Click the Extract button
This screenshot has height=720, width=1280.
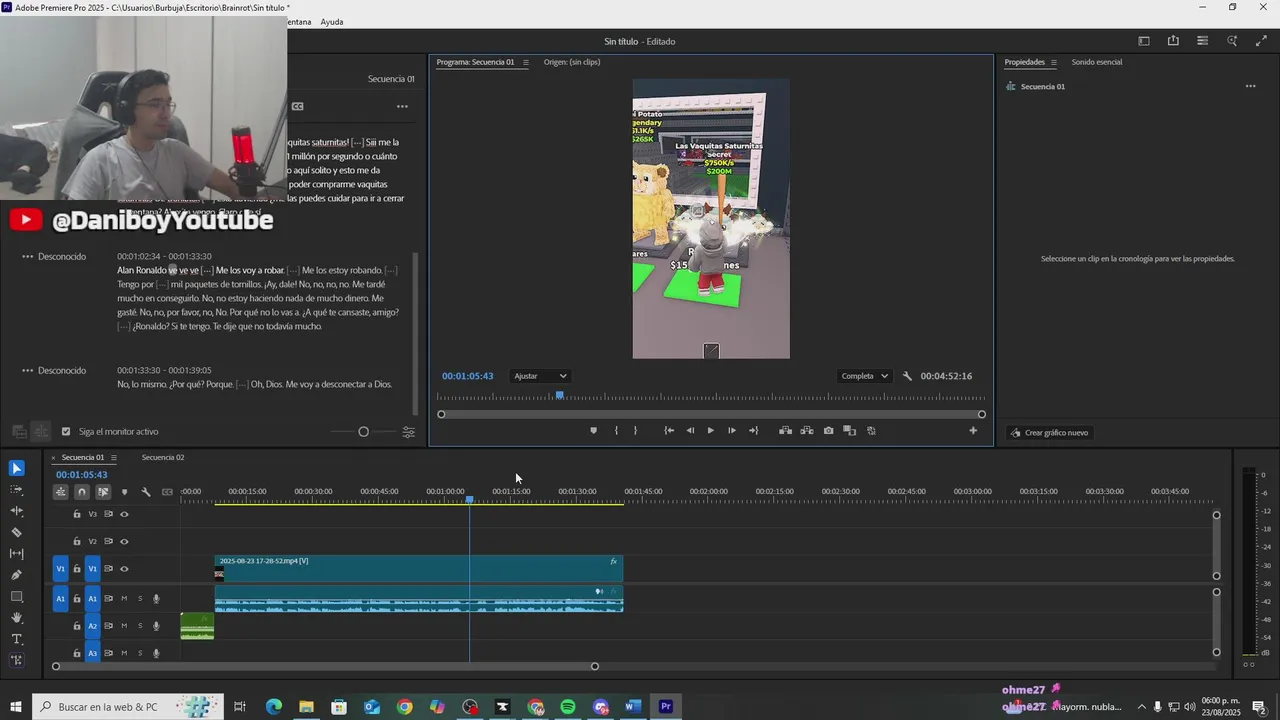click(x=807, y=431)
